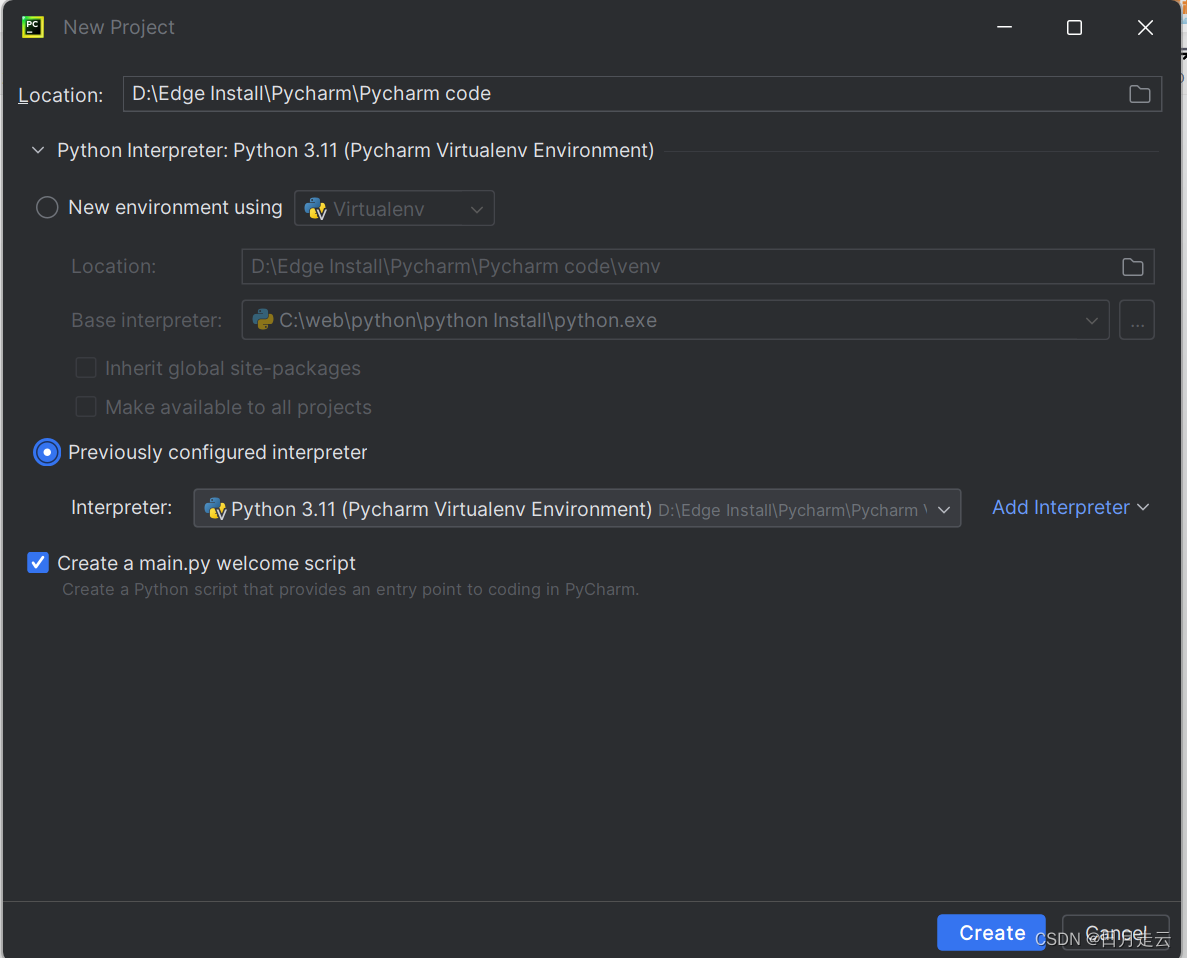Viewport: 1187px width, 958px height.
Task: Maximize the New Project window
Action: point(1074,27)
